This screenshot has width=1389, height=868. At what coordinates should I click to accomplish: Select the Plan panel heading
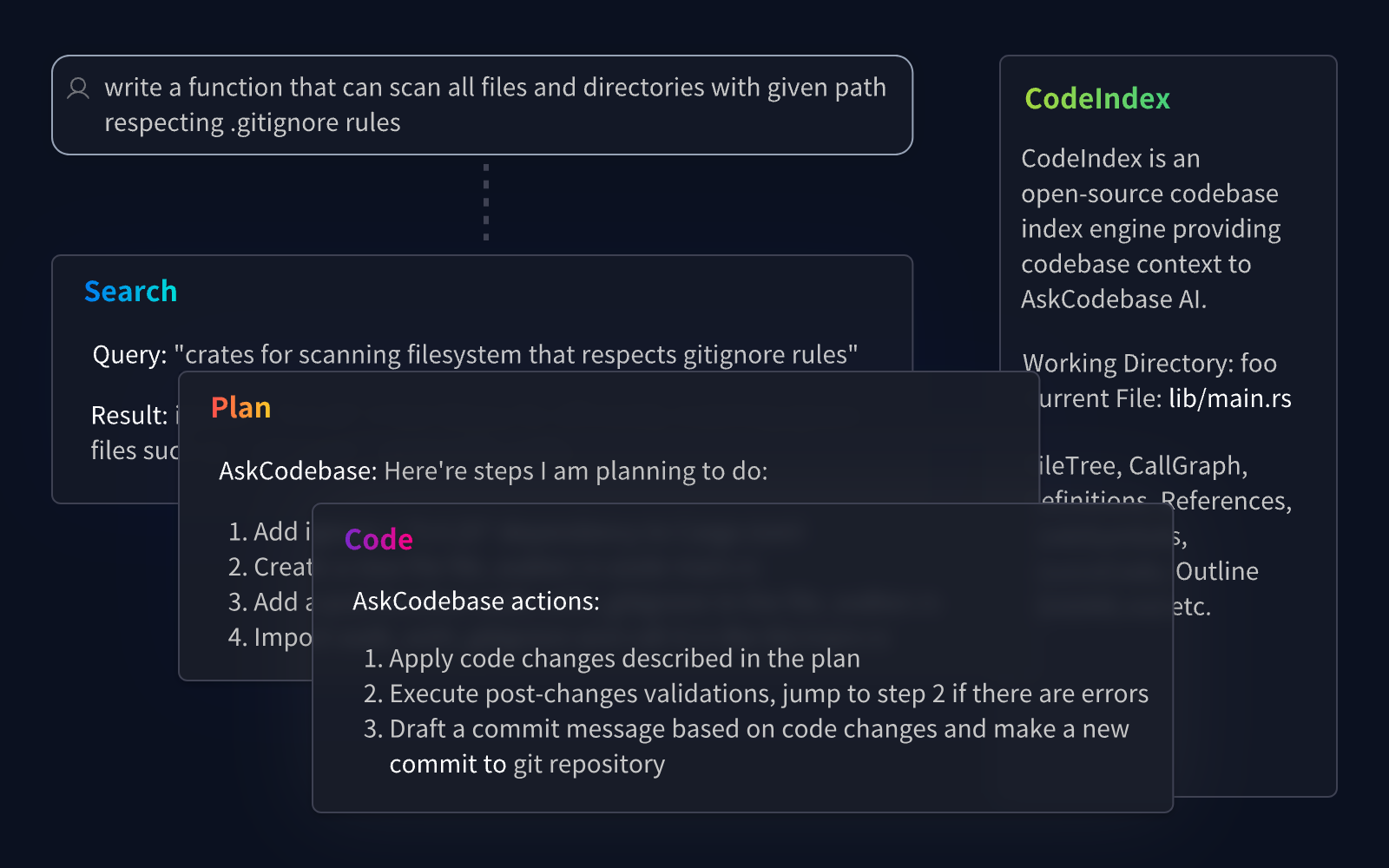point(240,408)
